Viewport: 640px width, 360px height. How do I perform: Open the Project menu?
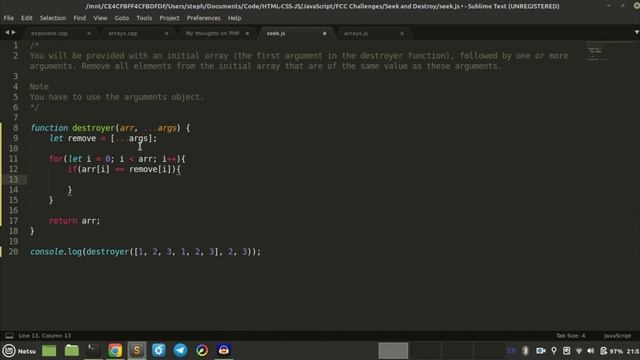tap(169, 18)
